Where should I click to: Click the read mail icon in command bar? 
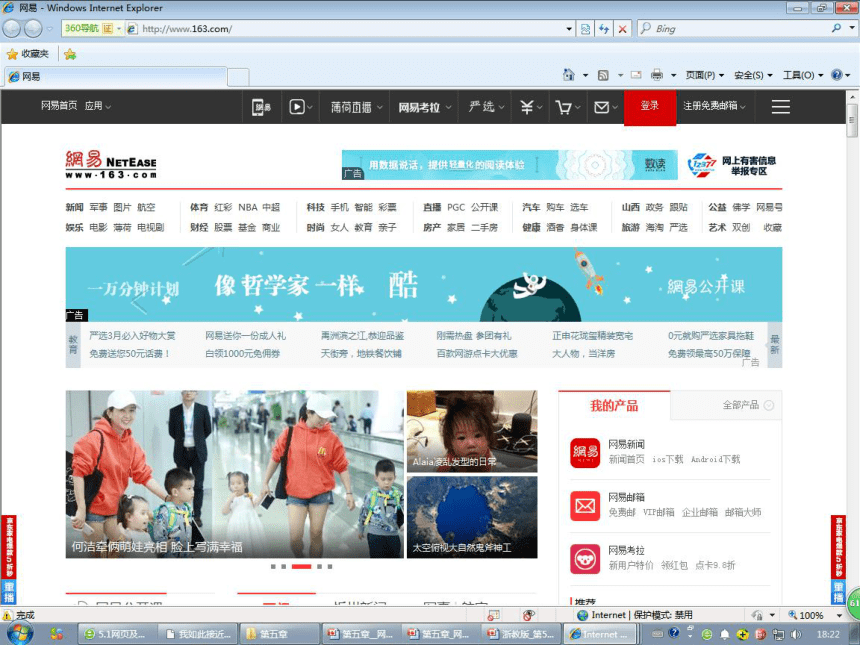636,75
